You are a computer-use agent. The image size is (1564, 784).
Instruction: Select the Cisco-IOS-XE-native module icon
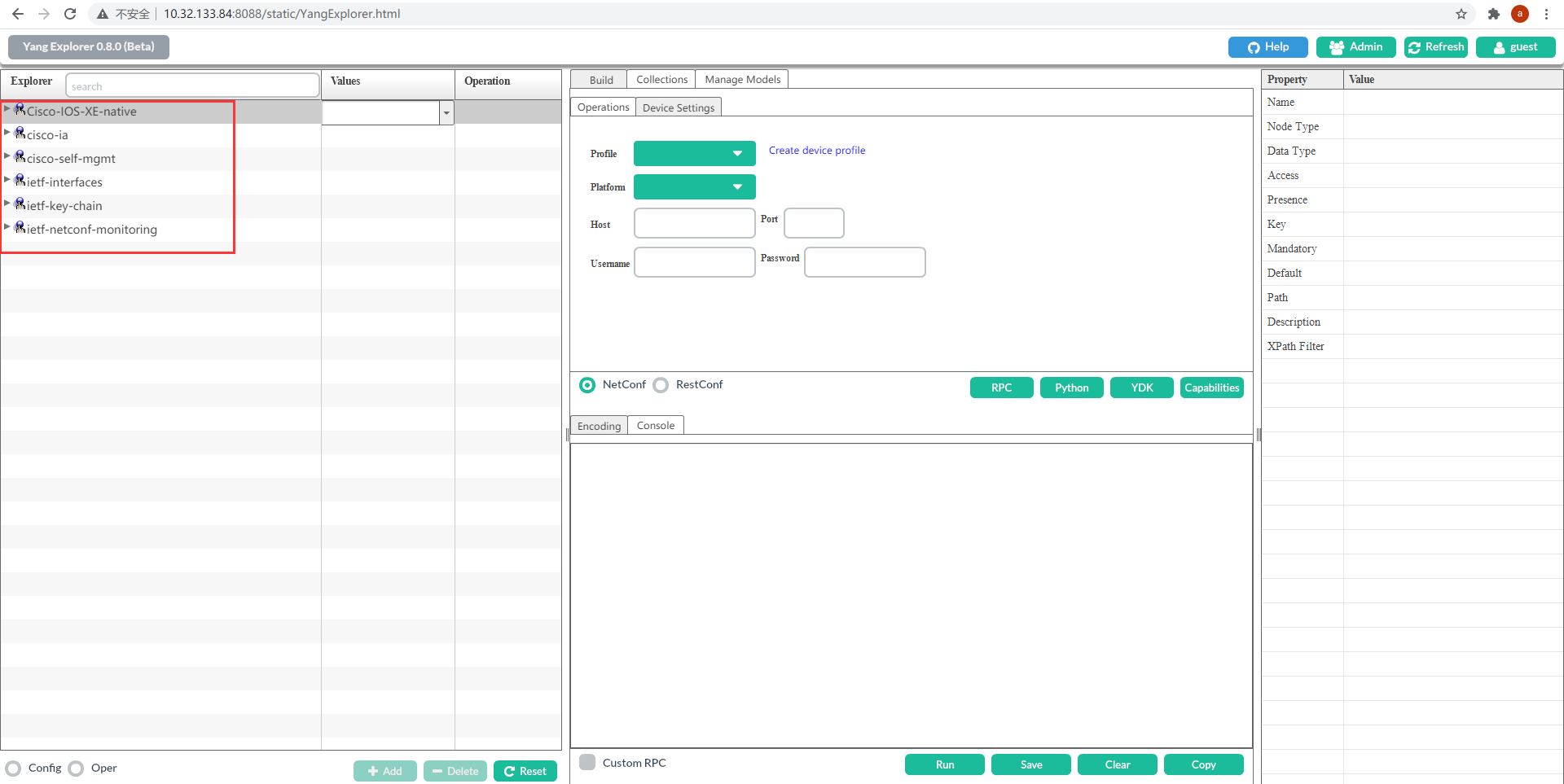20,108
